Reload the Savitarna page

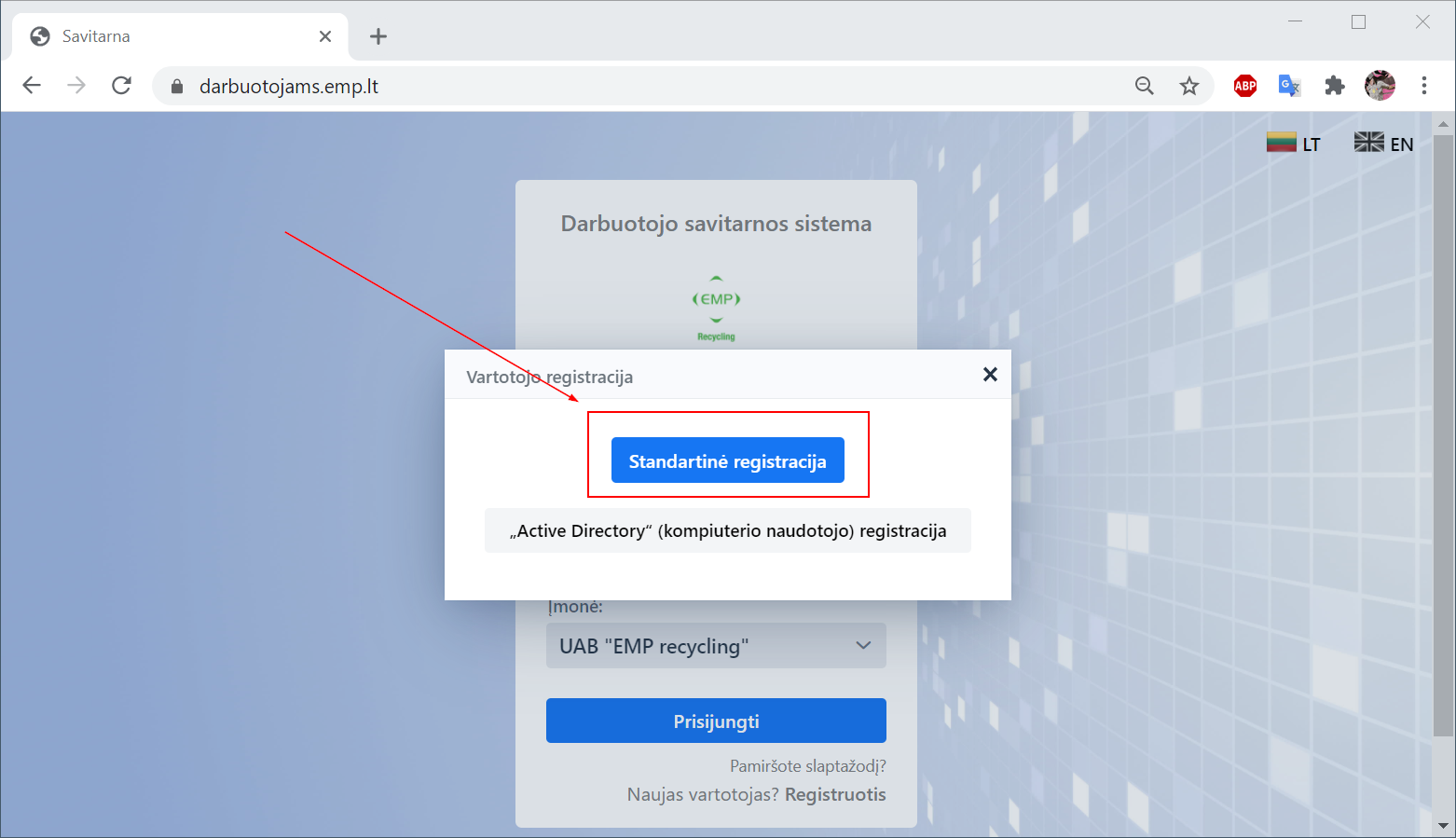(121, 86)
